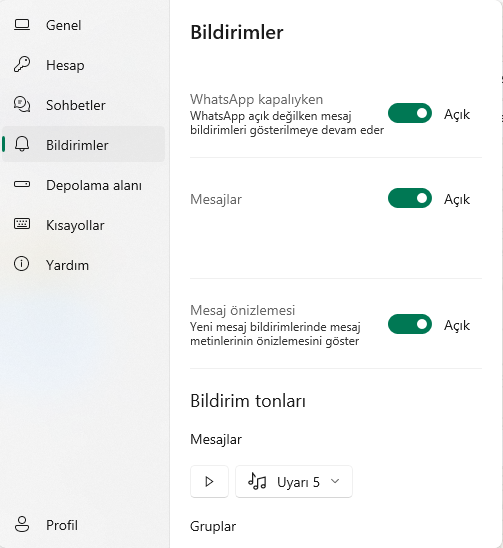Click the chevron arrow beside Uyarı 5
This screenshot has height=548, width=503.
[335, 481]
